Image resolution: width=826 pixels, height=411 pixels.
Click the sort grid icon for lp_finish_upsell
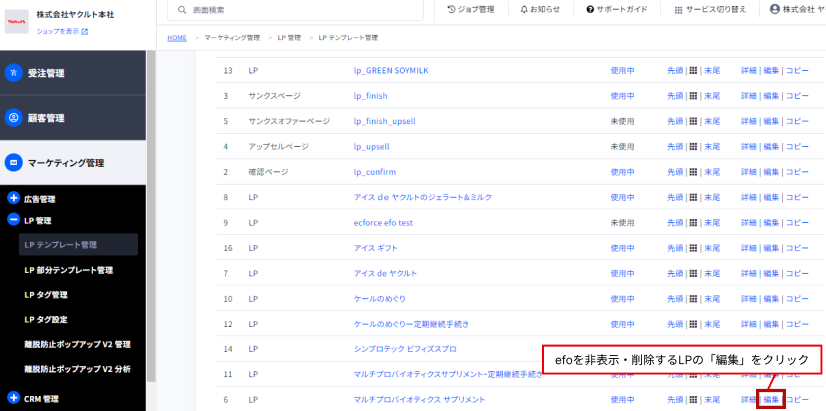pos(694,121)
